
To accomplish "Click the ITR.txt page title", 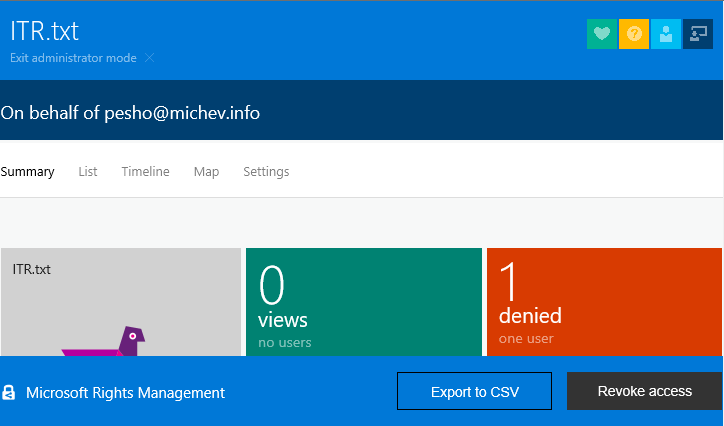I will (44, 30).
